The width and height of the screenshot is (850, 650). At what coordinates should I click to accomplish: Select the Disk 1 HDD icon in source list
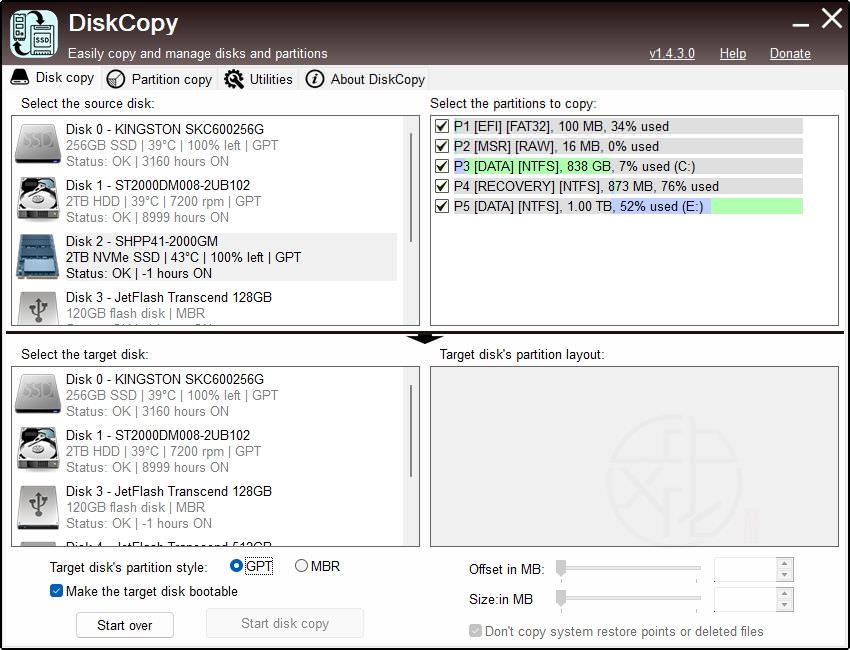(x=38, y=200)
